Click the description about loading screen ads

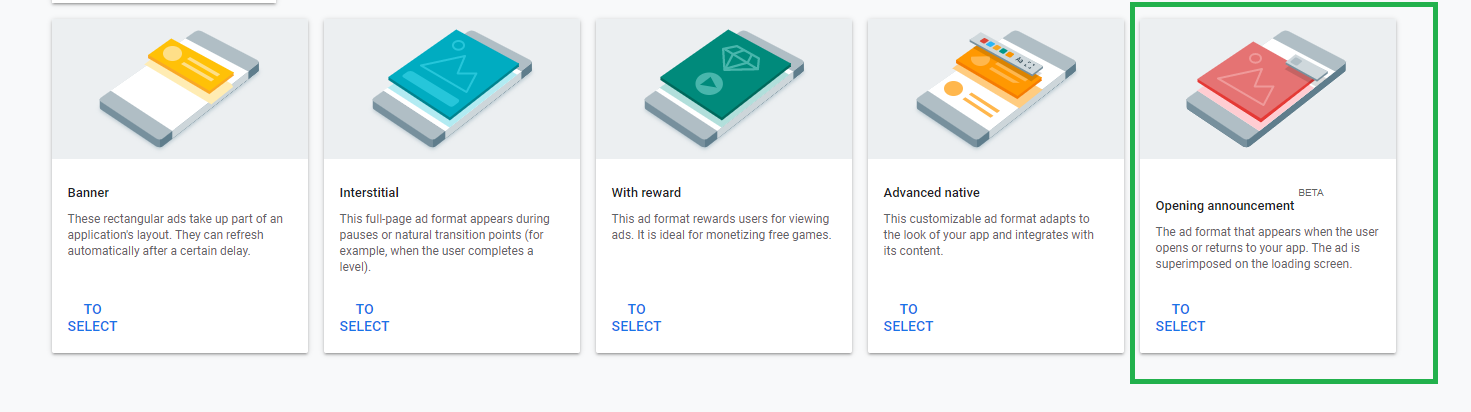click(1265, 248)
